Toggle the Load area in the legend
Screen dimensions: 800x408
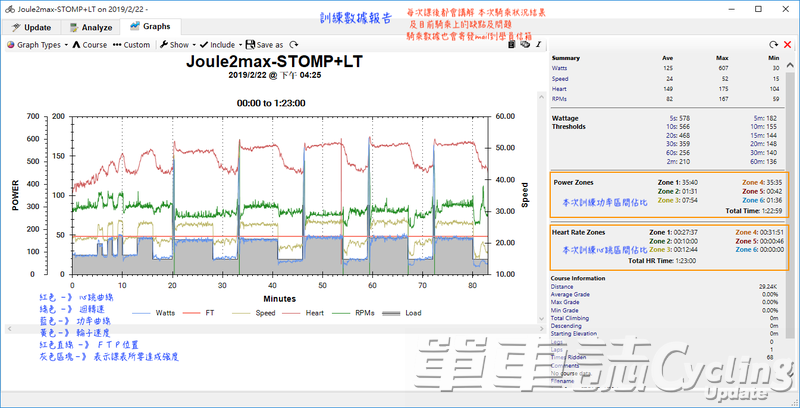[402, 313]
